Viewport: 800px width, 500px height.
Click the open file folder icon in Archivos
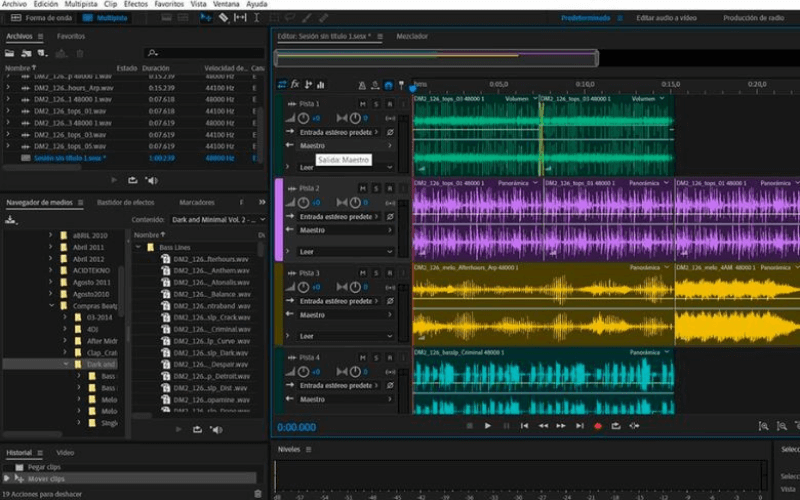pyautogui.click(x=9, y=52)
